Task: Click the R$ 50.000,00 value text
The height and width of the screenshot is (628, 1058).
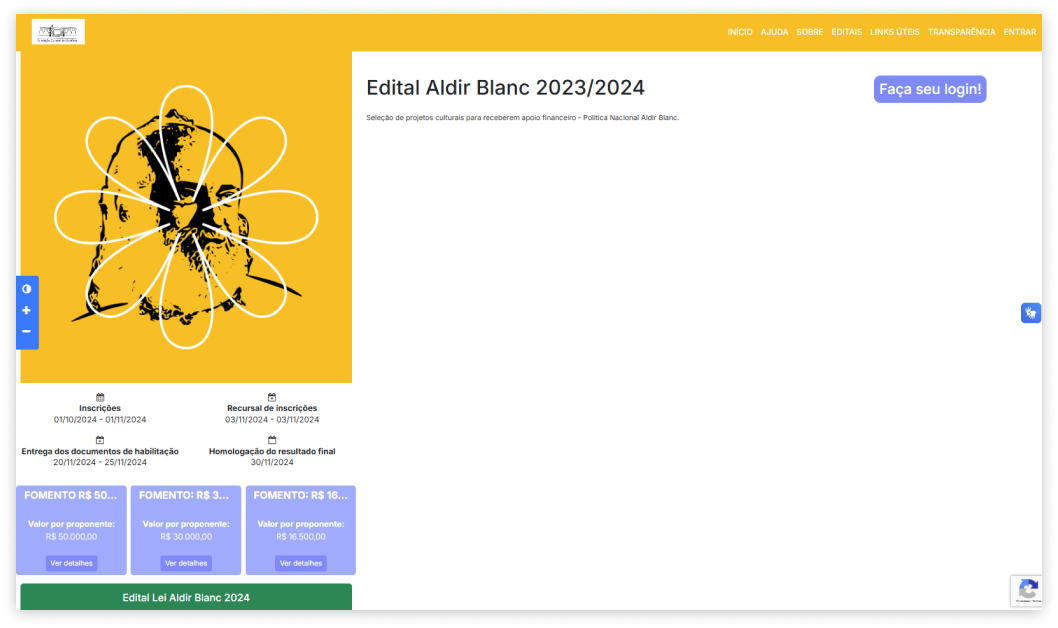Action: coord(72,537)
